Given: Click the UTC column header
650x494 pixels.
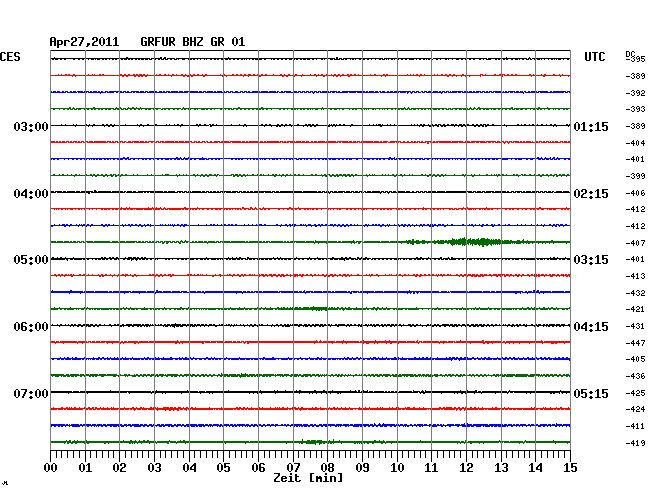Looking at the screenshot, I should (594, 57).
